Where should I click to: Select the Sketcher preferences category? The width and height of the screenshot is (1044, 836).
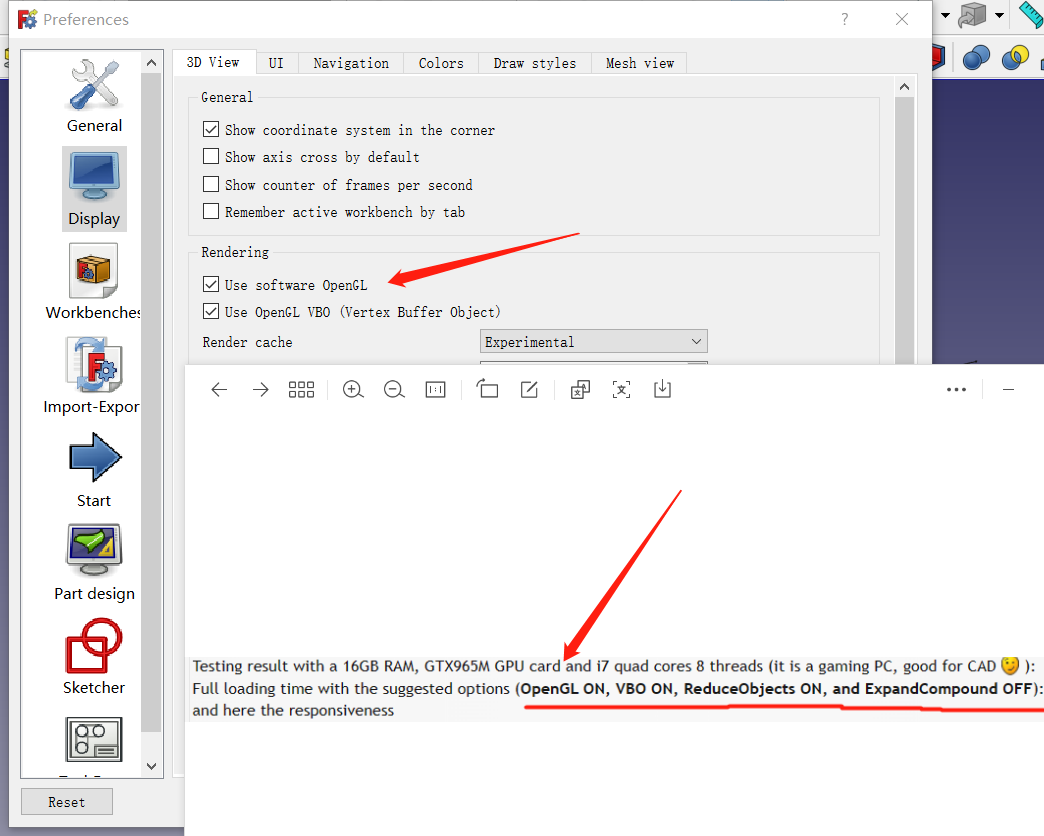94,657
